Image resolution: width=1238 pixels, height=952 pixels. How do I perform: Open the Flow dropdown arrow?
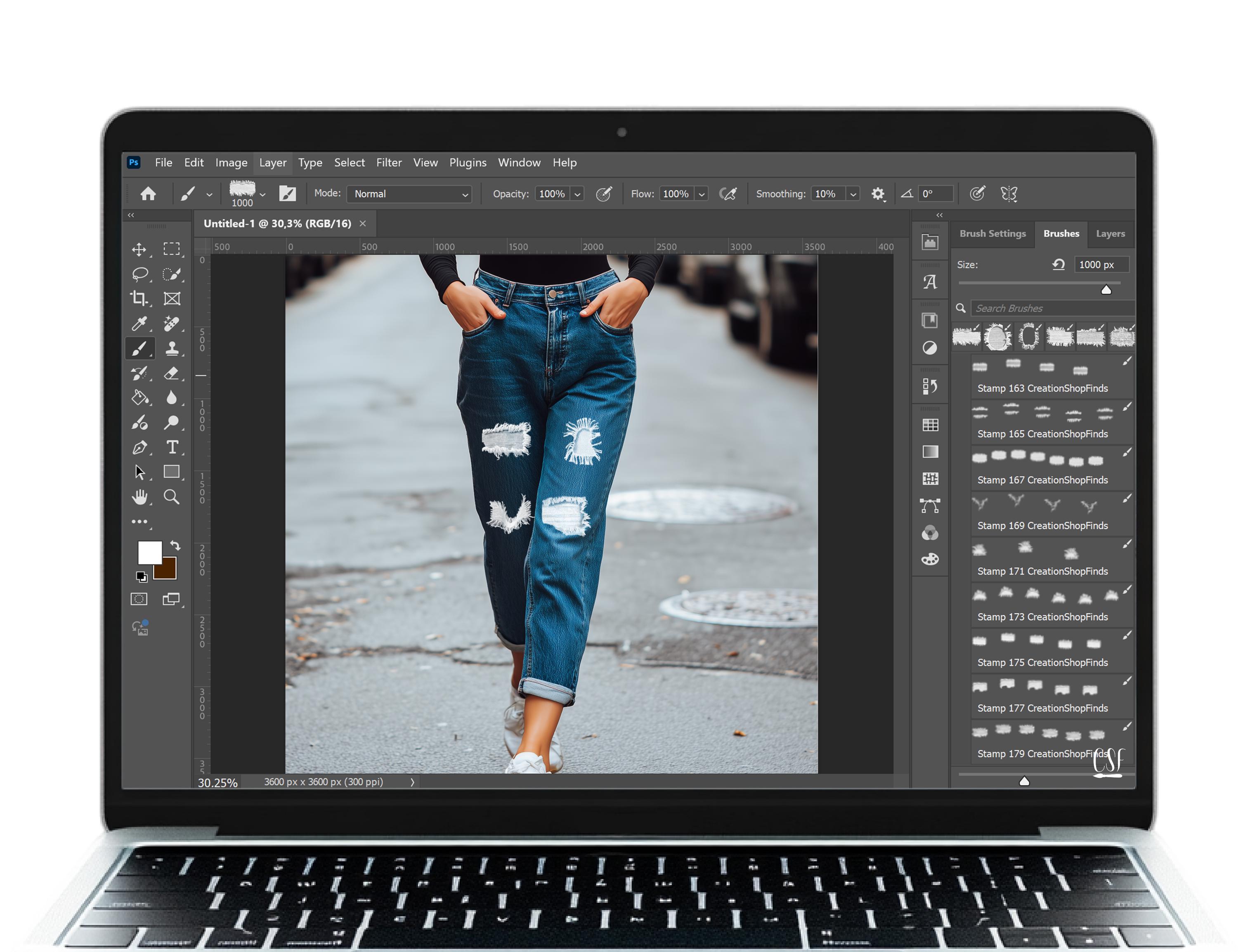pos(702,194)
